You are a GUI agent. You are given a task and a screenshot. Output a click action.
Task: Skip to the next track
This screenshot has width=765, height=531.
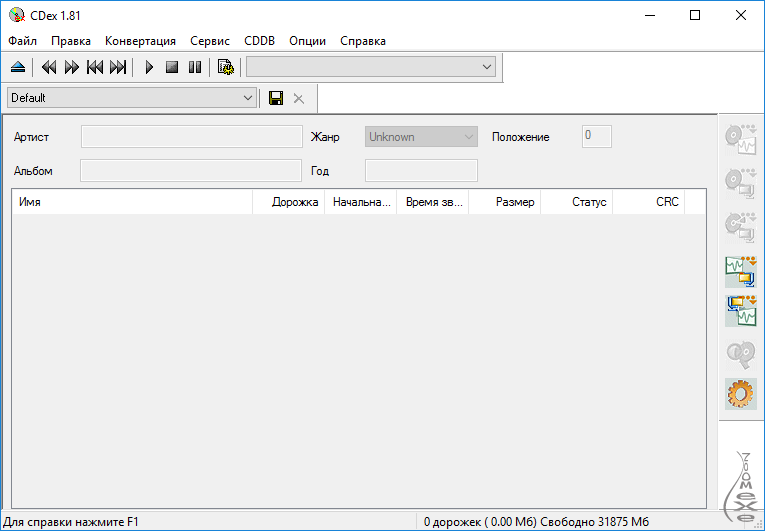pyautogui.click(x=118, y=67)
